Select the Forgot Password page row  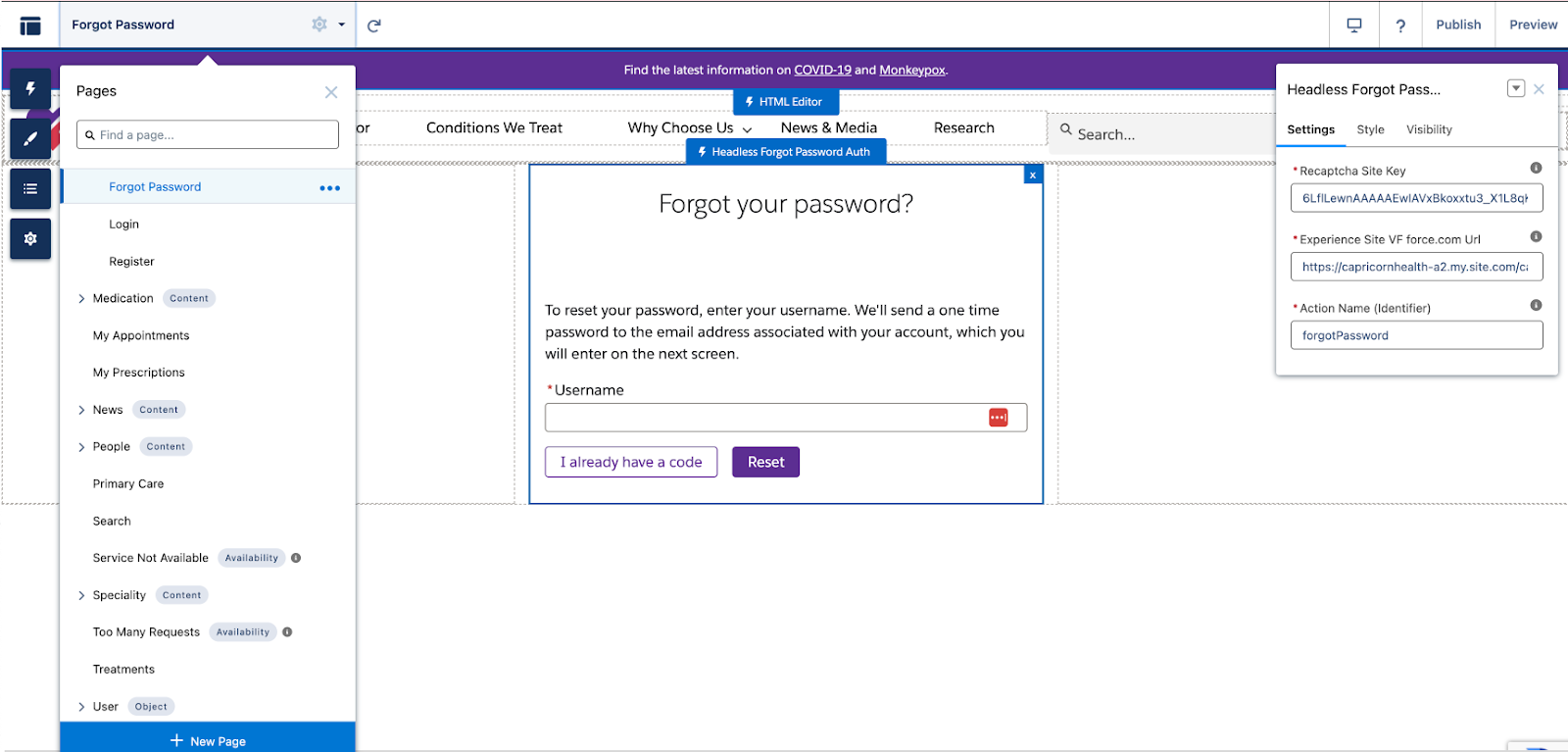tap(208, 186)
